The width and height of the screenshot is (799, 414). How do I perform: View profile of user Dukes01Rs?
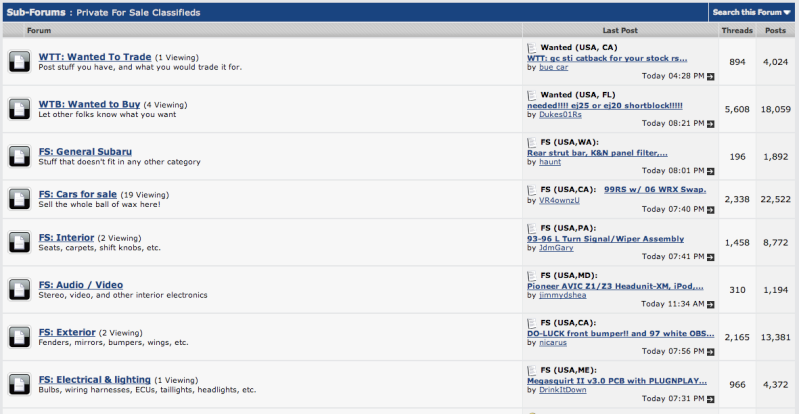pos(560,115)
